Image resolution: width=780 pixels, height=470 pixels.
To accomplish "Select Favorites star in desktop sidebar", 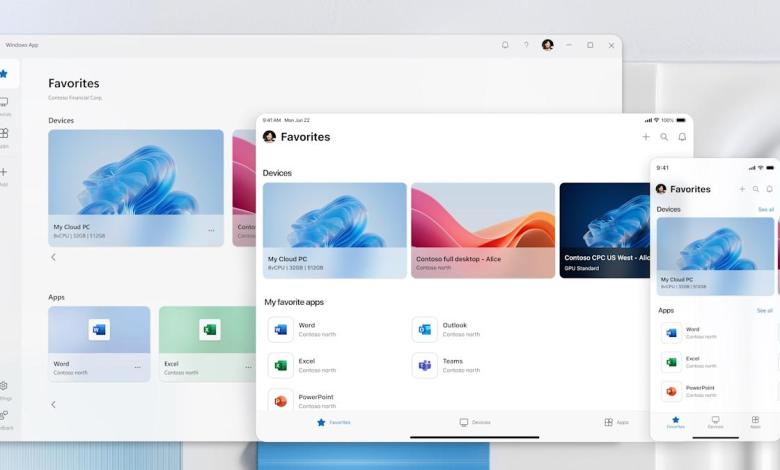I will pyautogui.click(x=4, y=74).
